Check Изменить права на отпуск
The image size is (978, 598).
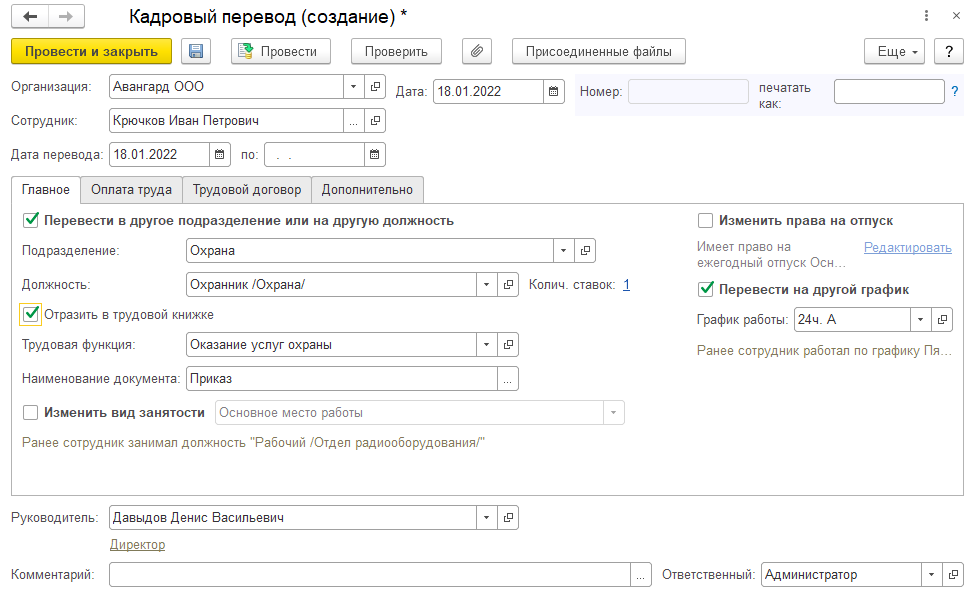[706, 221]
